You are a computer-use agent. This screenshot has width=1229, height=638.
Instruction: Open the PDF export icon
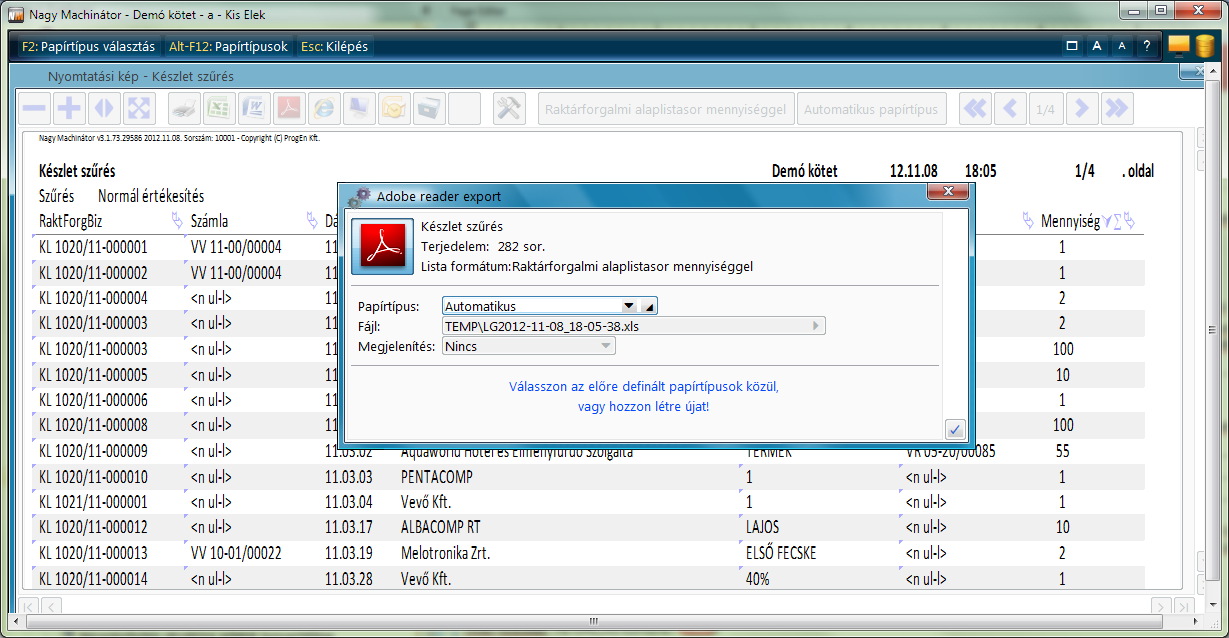pyautogui.click(x=289, y=108)
